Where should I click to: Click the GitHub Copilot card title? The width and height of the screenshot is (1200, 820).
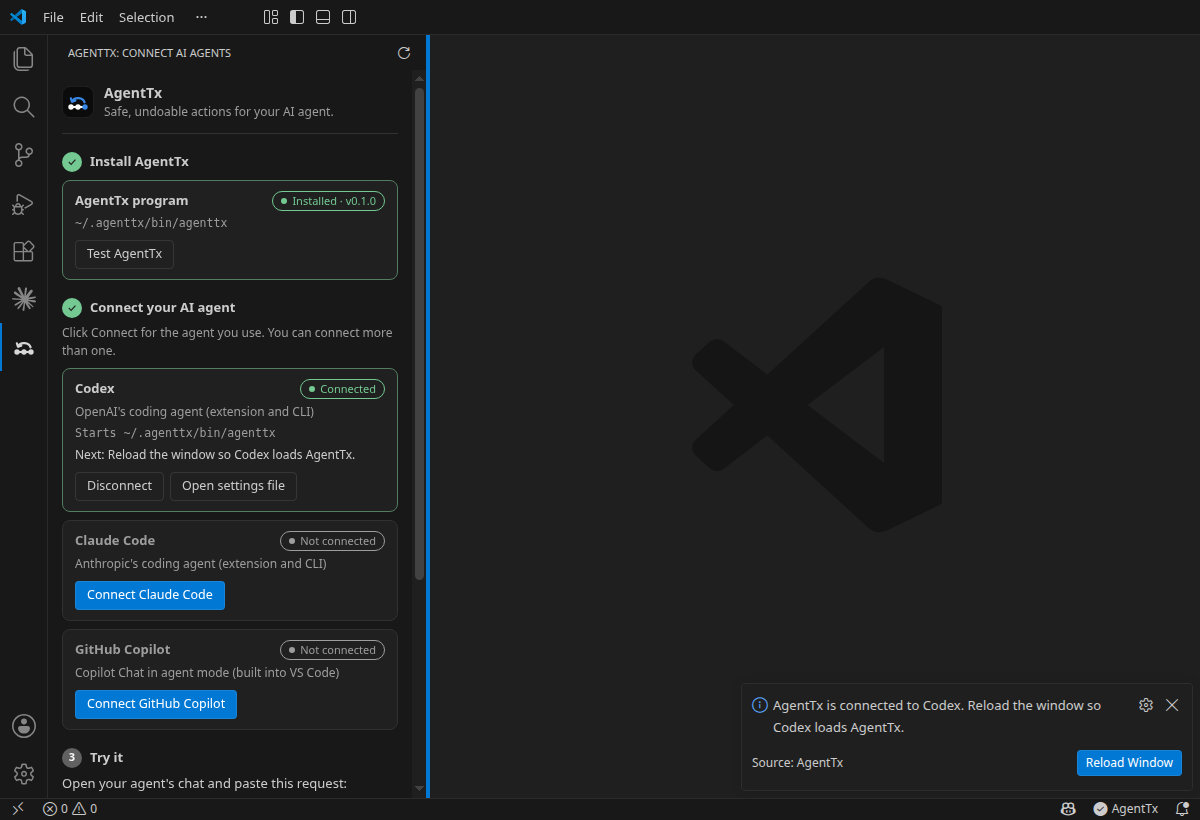(x=123, y=649)
